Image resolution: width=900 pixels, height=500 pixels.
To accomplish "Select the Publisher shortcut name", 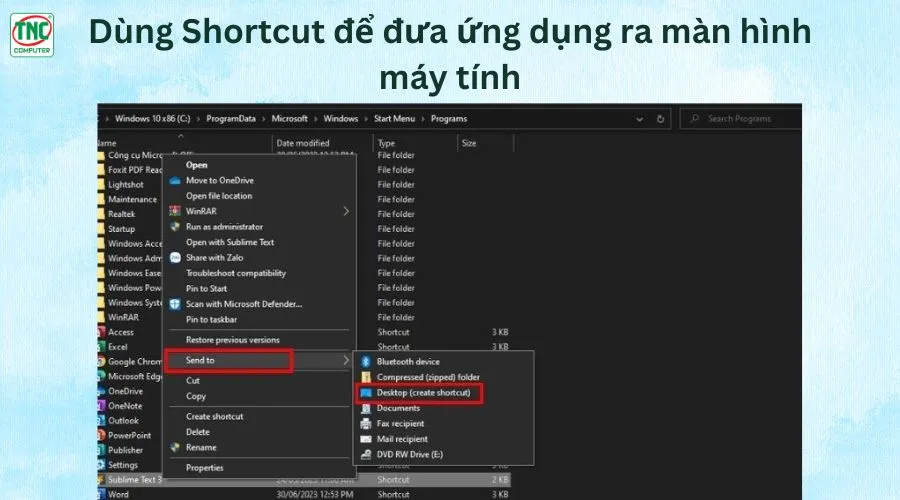I will point(125,451).
